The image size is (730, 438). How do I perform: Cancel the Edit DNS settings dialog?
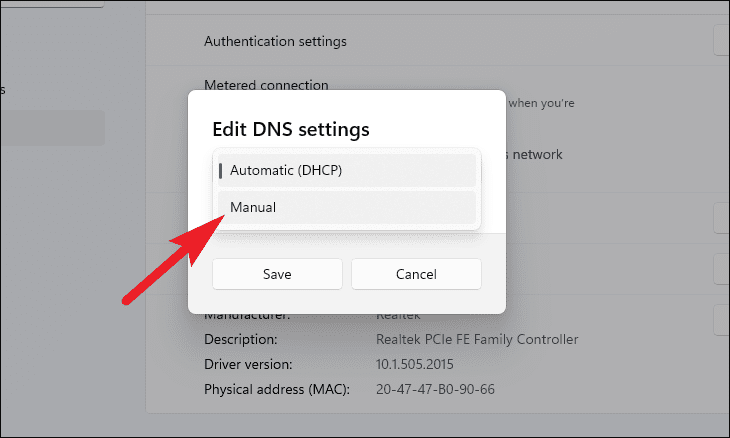[x=416, y=274]
